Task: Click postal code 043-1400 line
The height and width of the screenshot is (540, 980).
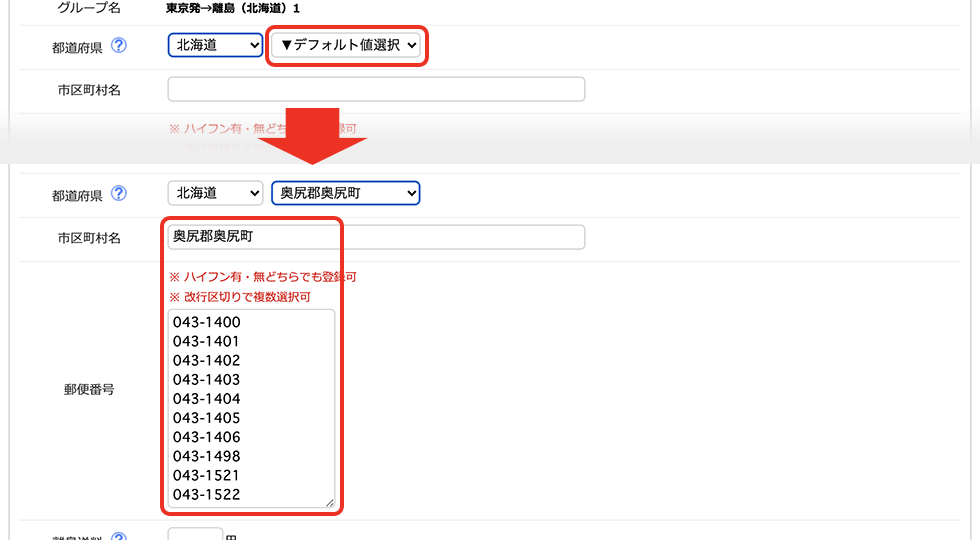Action: click(x=207, y=322)
